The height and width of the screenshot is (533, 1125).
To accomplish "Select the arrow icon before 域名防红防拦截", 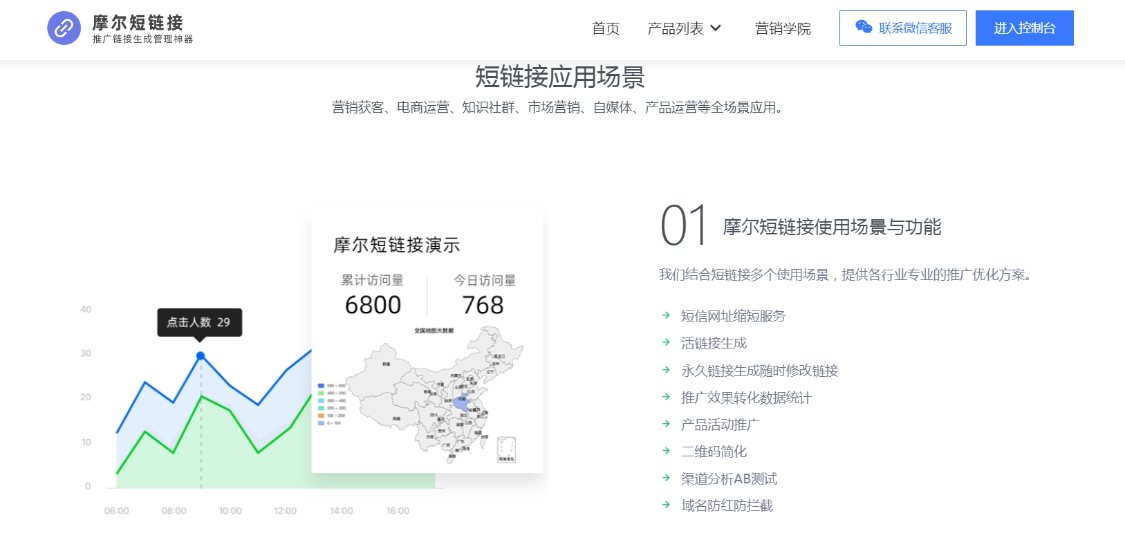I will [x=666, y=505].
